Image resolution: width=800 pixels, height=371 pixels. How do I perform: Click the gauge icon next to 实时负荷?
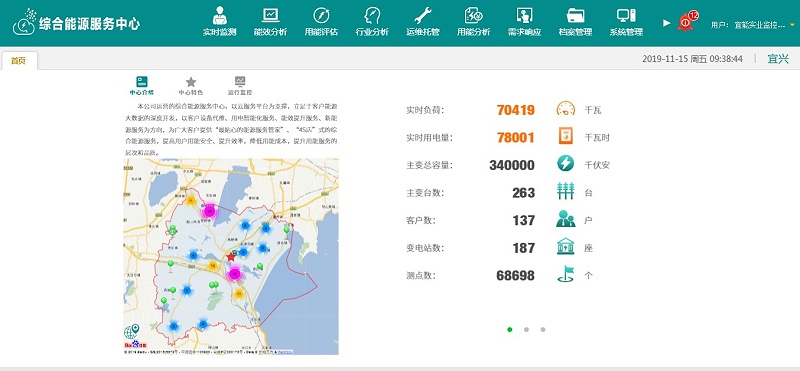pyautogui.click(x=565, y=109)
